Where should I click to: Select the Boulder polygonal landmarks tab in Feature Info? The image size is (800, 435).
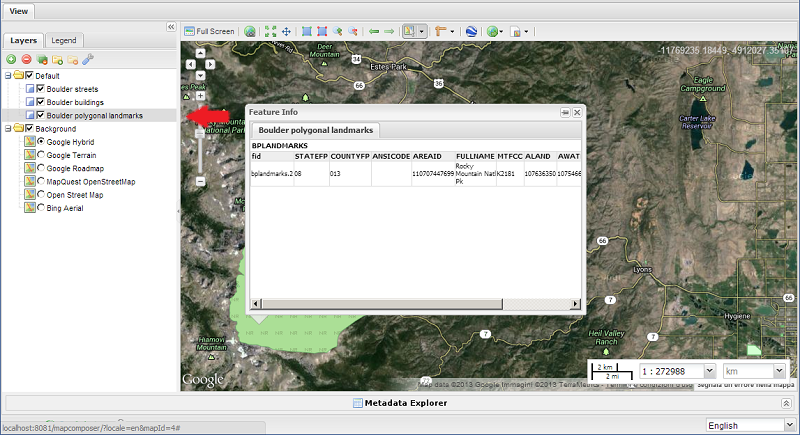point(315,130)
